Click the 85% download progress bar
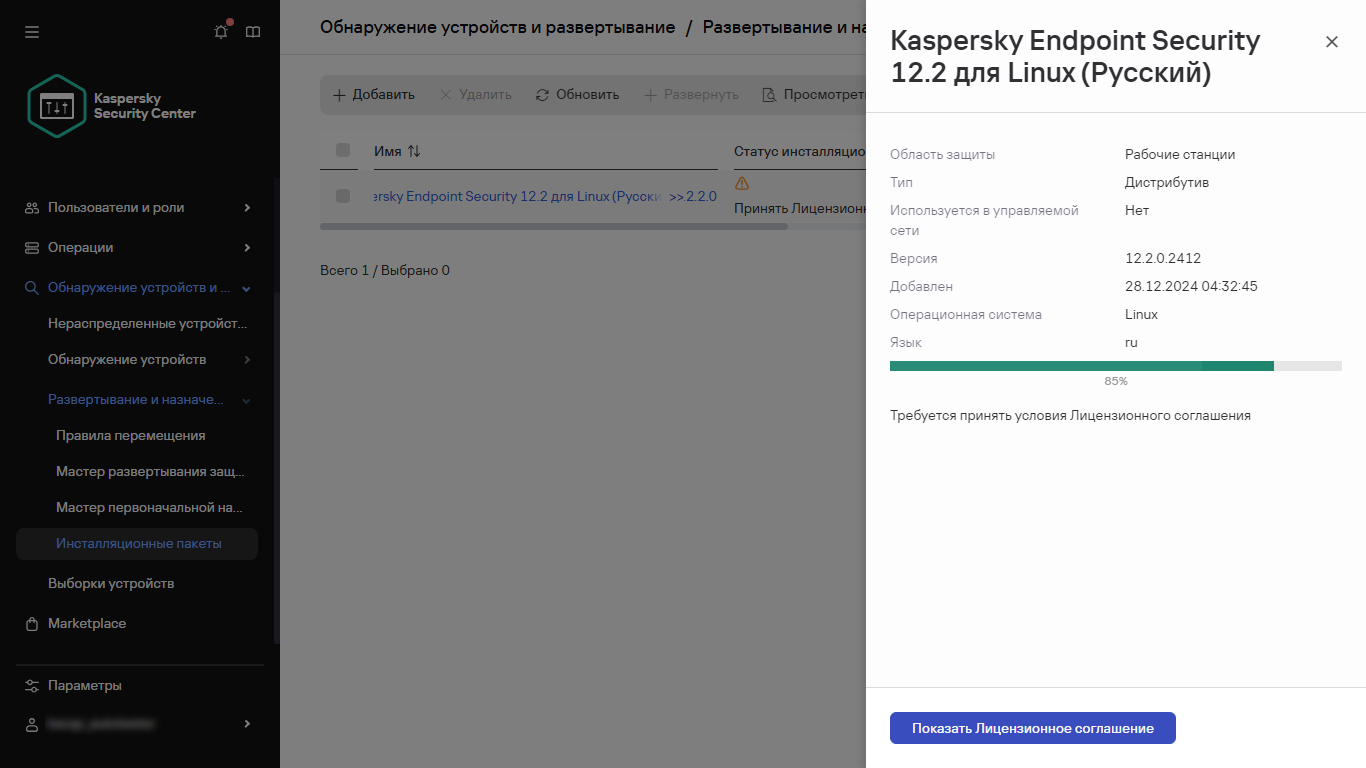 click(1115, 365)
